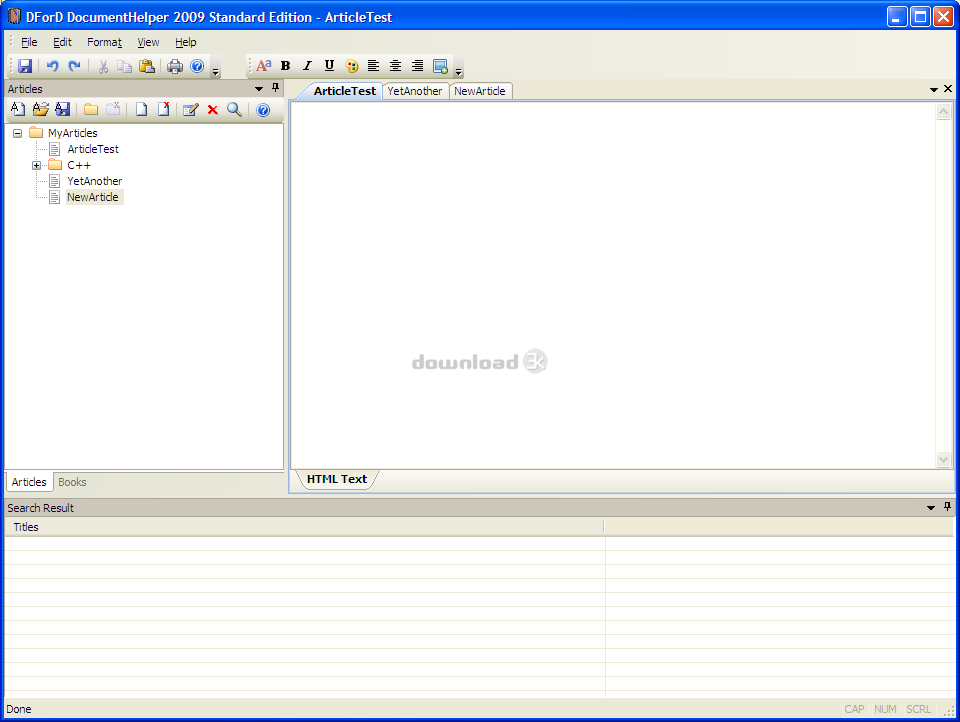Switch to the Books tab
The width and height of the screenshot is (960, 722).
tap(72, 482)
